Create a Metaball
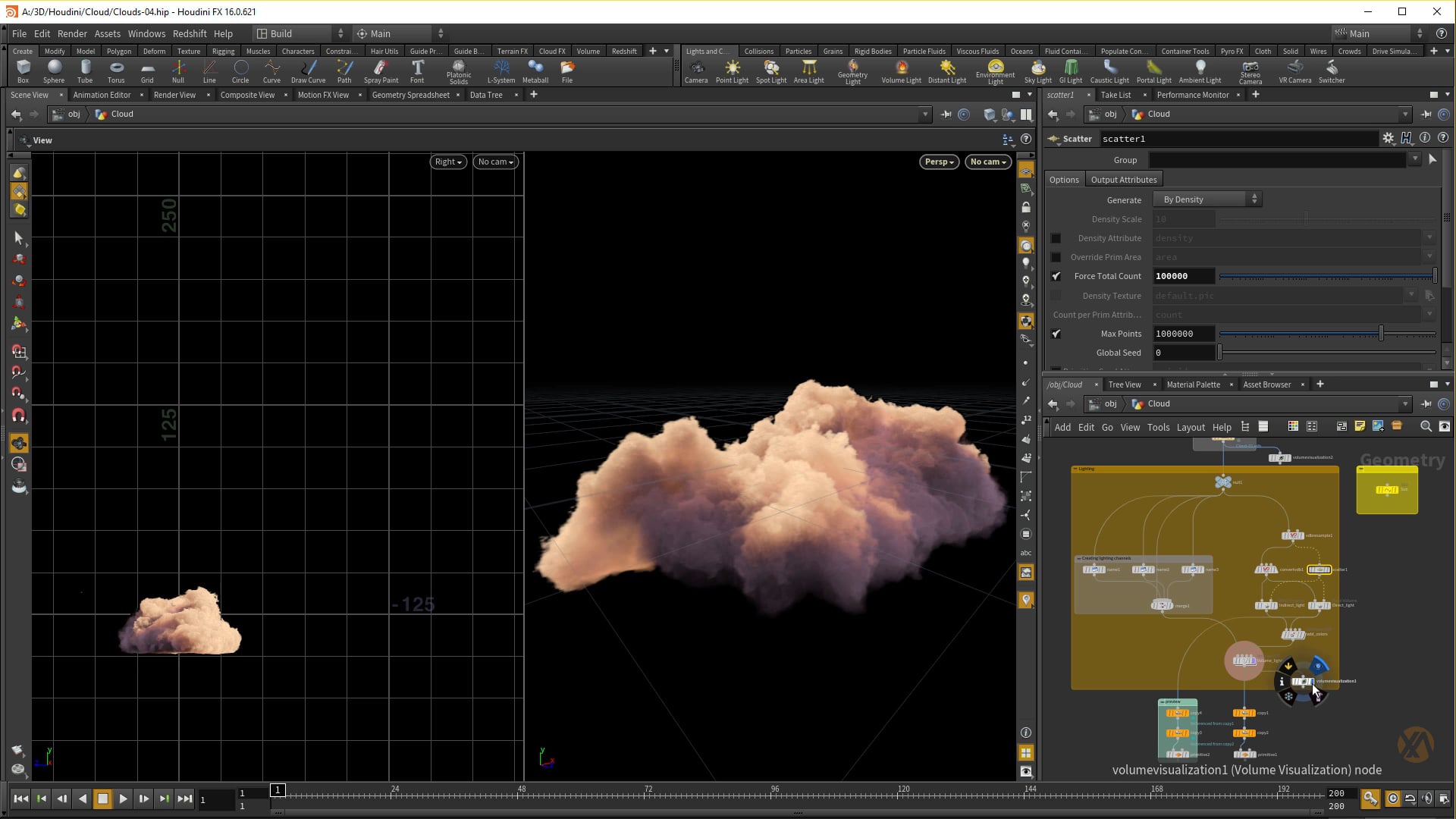This screenshot has height=819, width=1456. [x=535, y=71]
